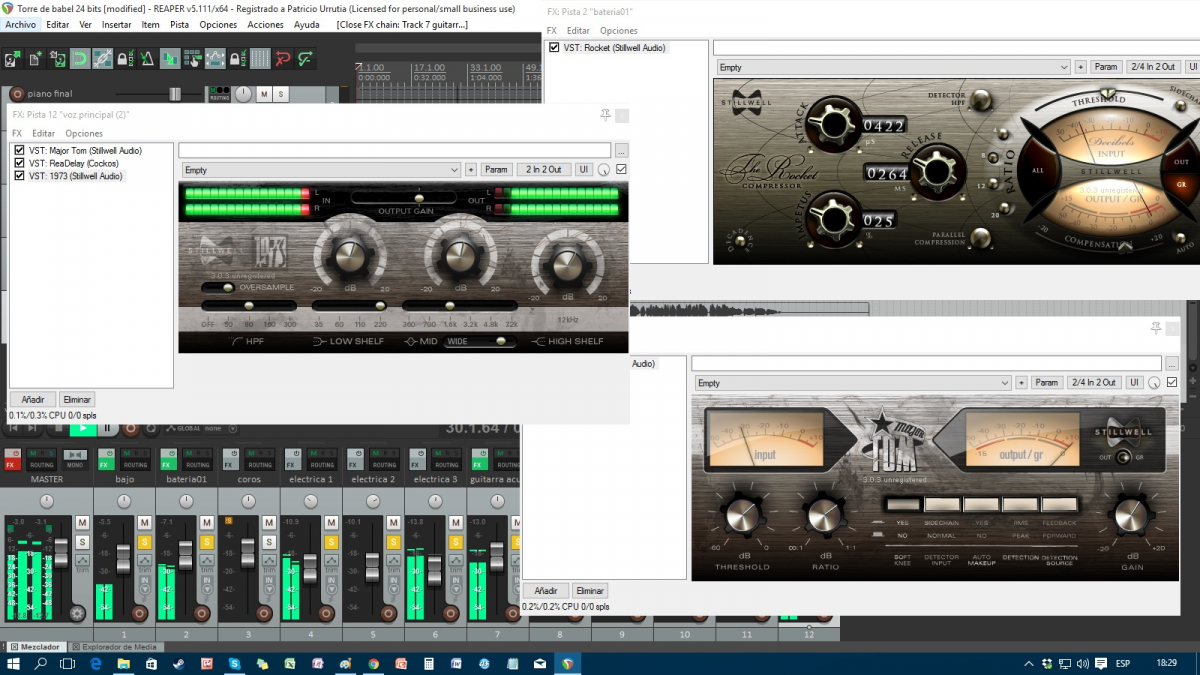Click the UI button in Major Tom window

[x=1134, y=383]
